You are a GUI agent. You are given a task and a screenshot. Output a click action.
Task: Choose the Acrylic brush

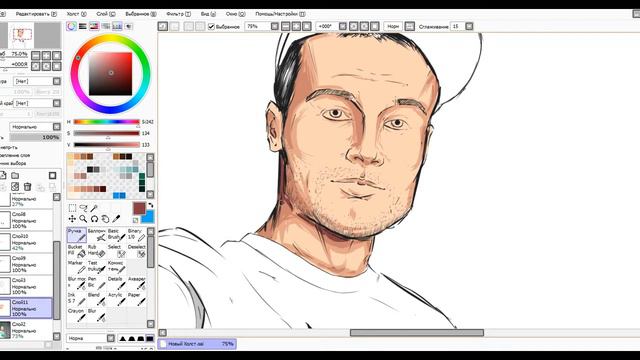(x=116, y=299)
